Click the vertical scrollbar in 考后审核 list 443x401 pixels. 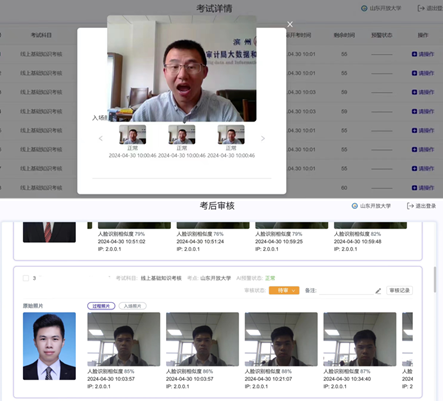434,279
